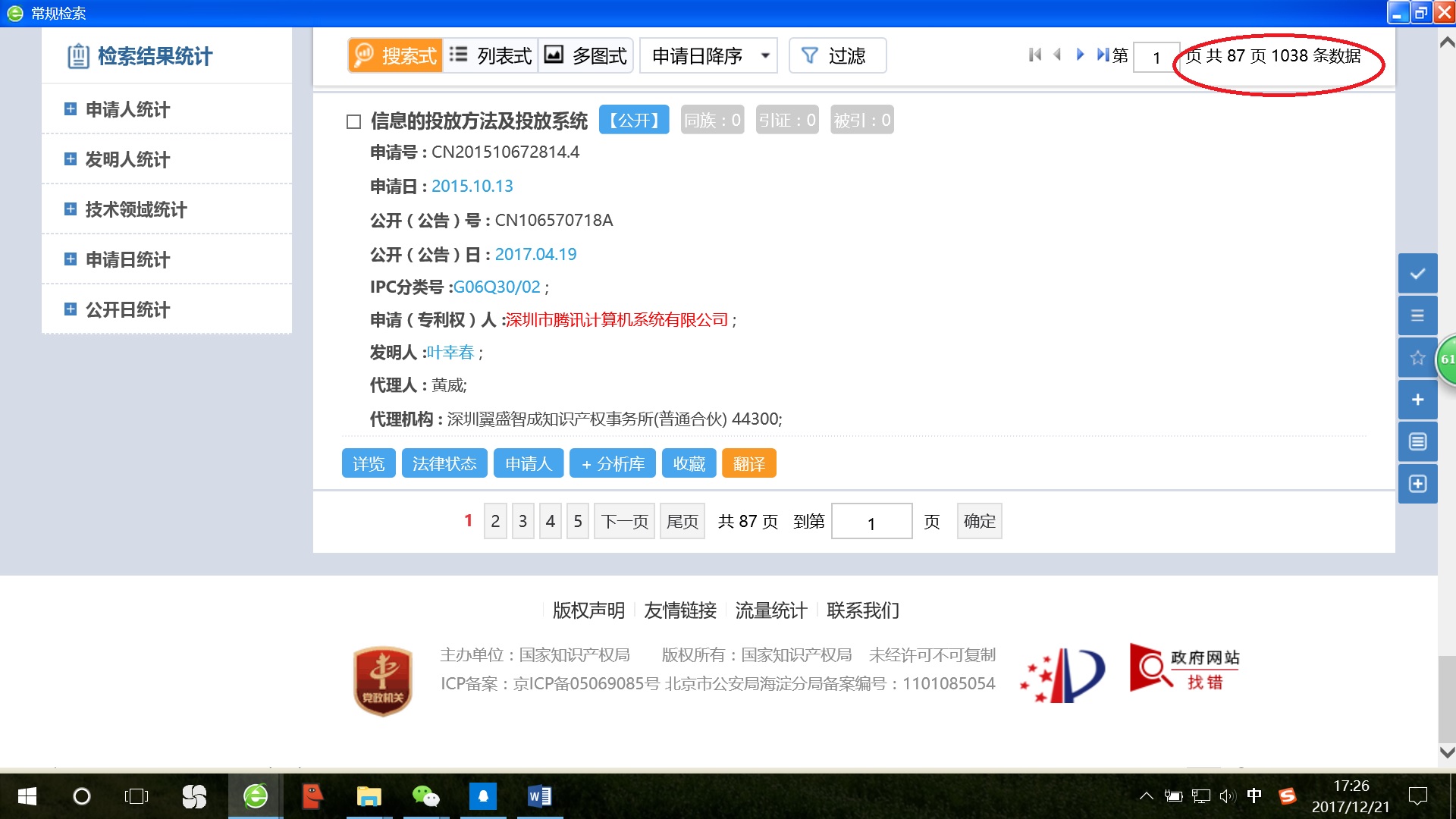Click 详览 button for patent details
This screenshot has width=1456, height=819.
pos(366,462)
